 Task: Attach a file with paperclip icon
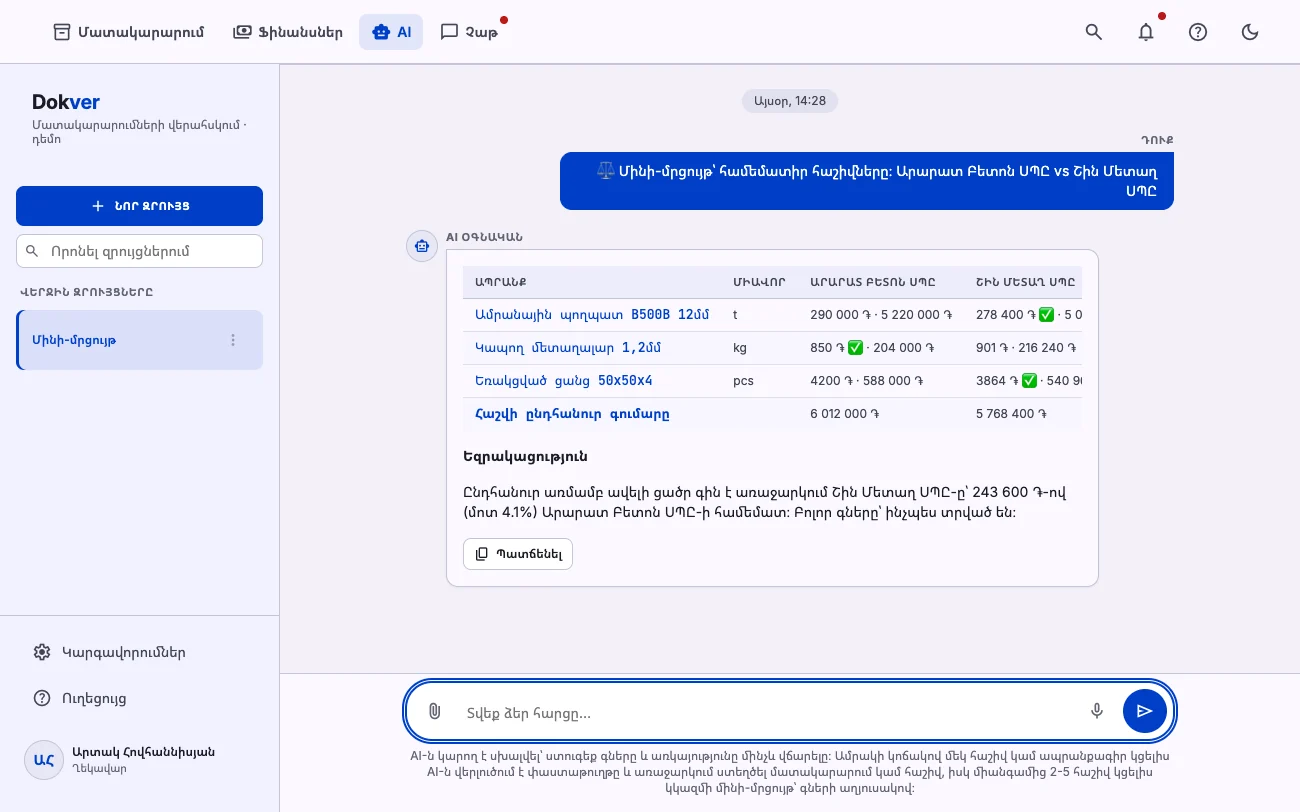click(434, 711)
